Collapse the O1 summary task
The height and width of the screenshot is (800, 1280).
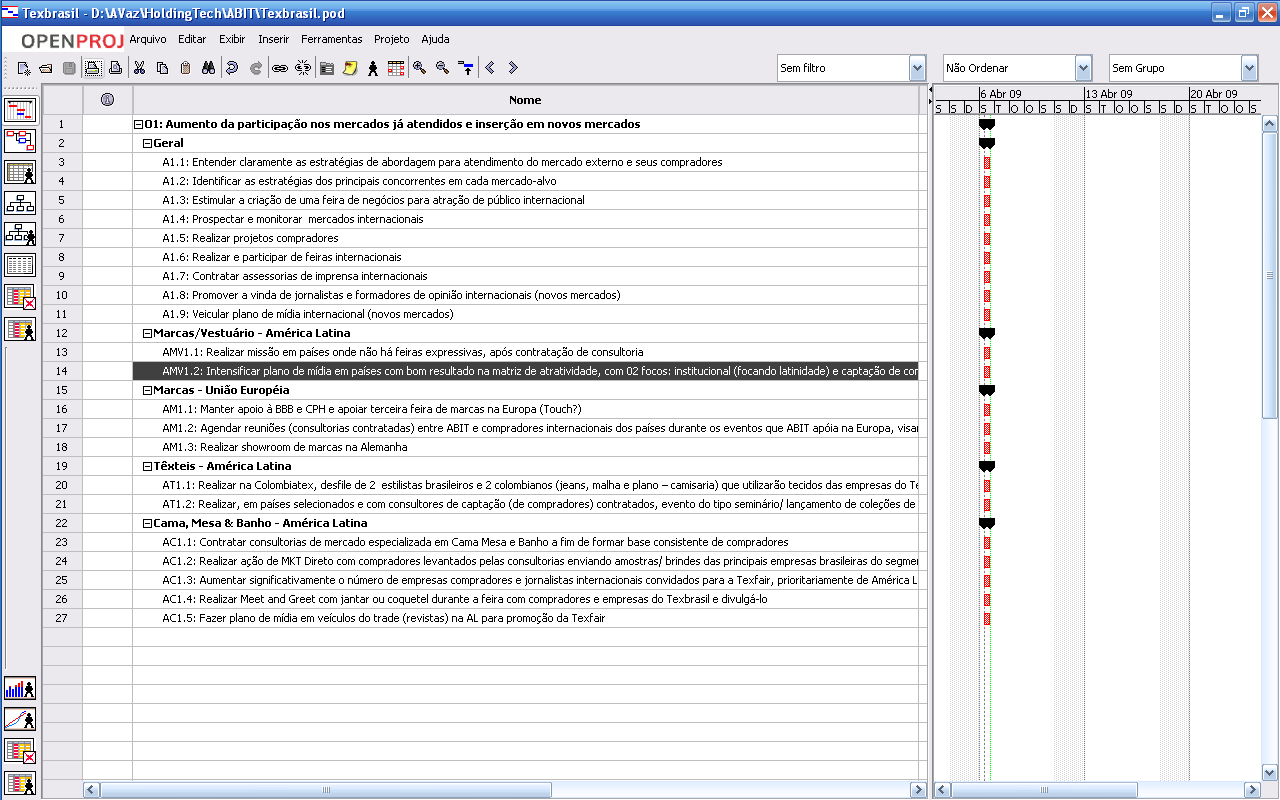pyautogui.click(x=138, y=125)
